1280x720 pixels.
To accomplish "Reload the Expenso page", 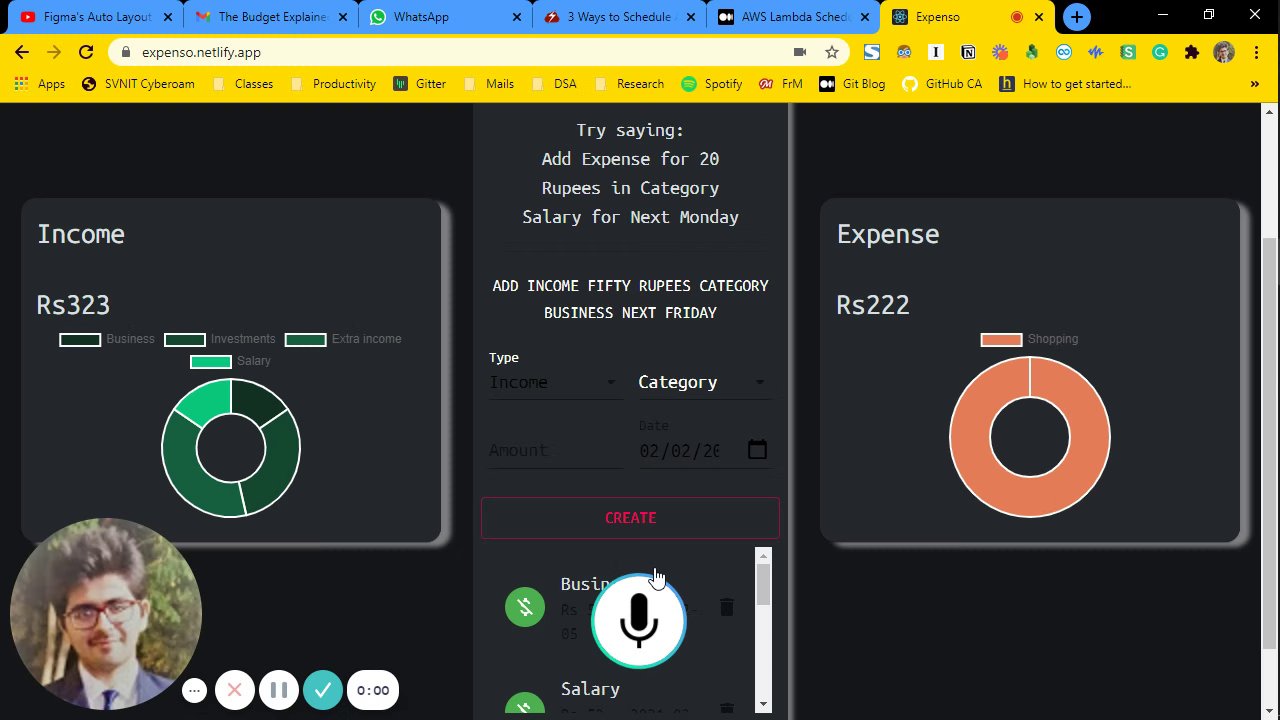I will 86,52.
